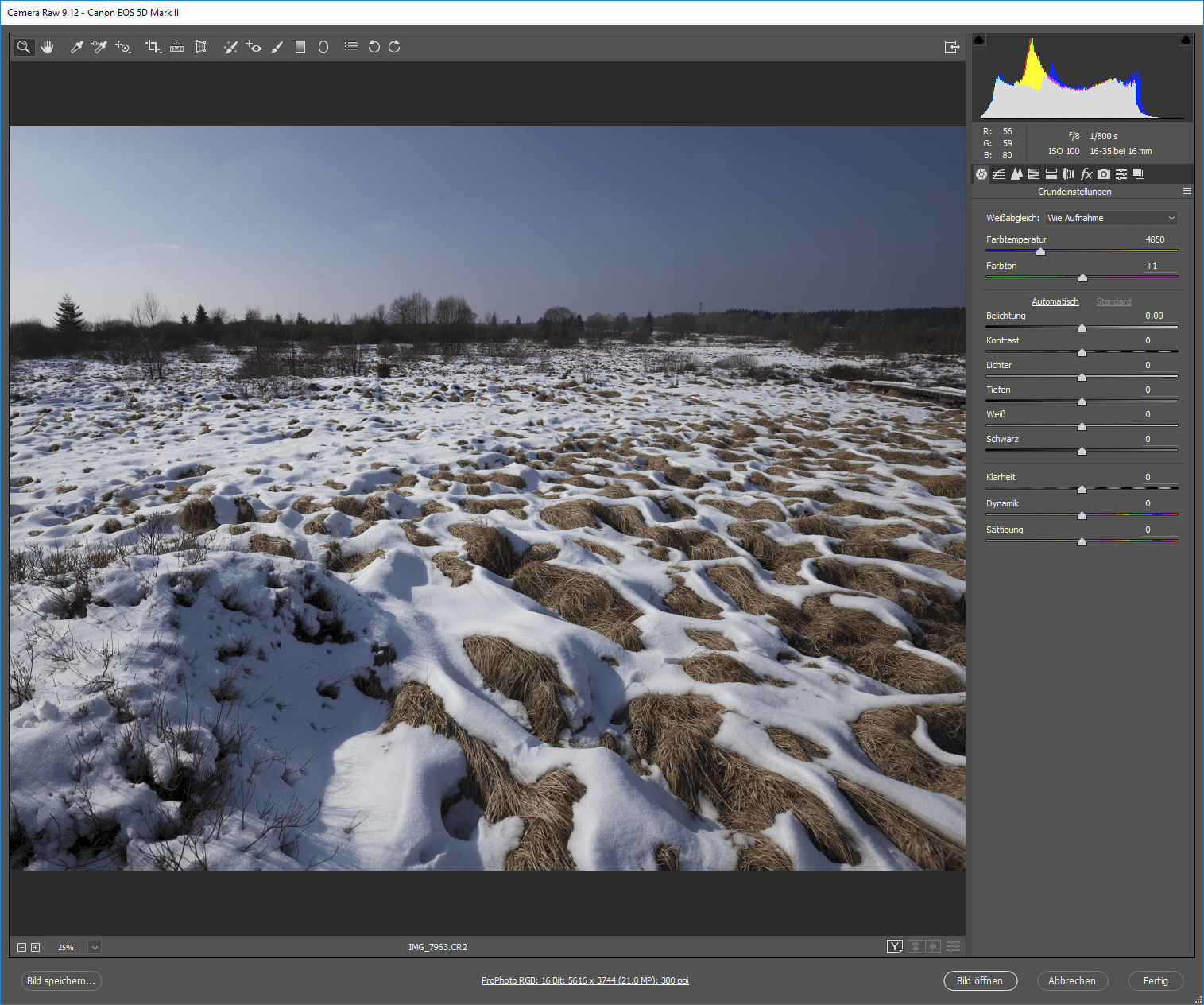1204x1005 pixels.
Task: Switch to the Grundeinstellungen (Basic) panel tab
Action: [x=981, y=174]
